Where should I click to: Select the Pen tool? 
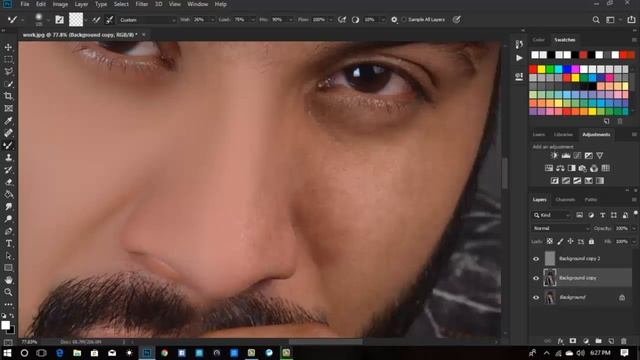pyautogui.click(x=8, y=231)
